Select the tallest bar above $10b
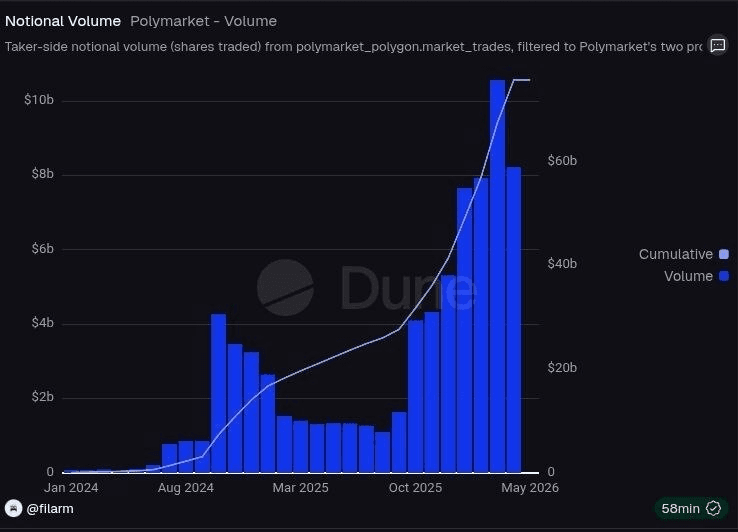738x532 pixels. tap(497, 276)
